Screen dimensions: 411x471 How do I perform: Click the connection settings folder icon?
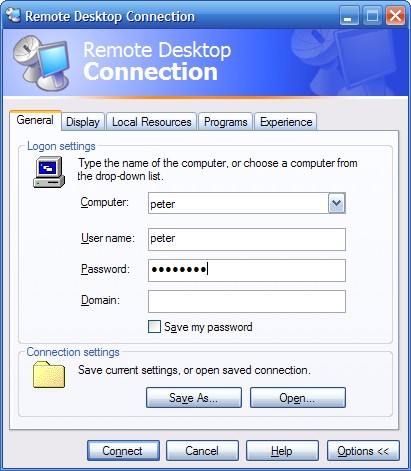[x=49, y=374]
